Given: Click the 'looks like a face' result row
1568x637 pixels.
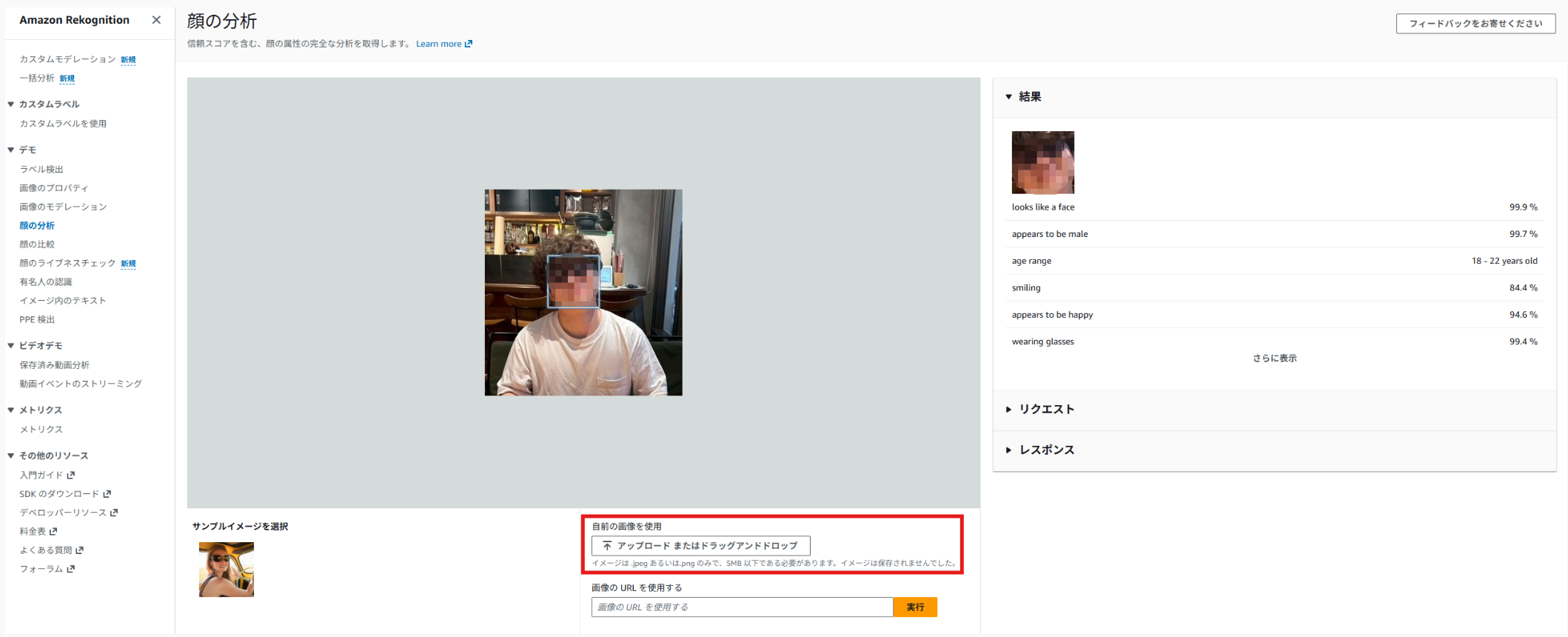Looking at the screenshot, I should click(x=1274, y=207).
